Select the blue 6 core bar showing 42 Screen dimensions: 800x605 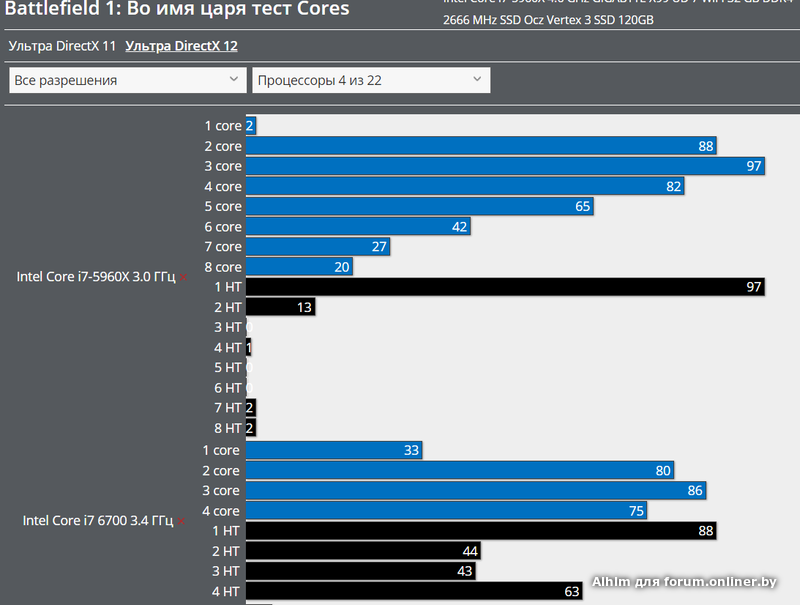pos(358,227)
